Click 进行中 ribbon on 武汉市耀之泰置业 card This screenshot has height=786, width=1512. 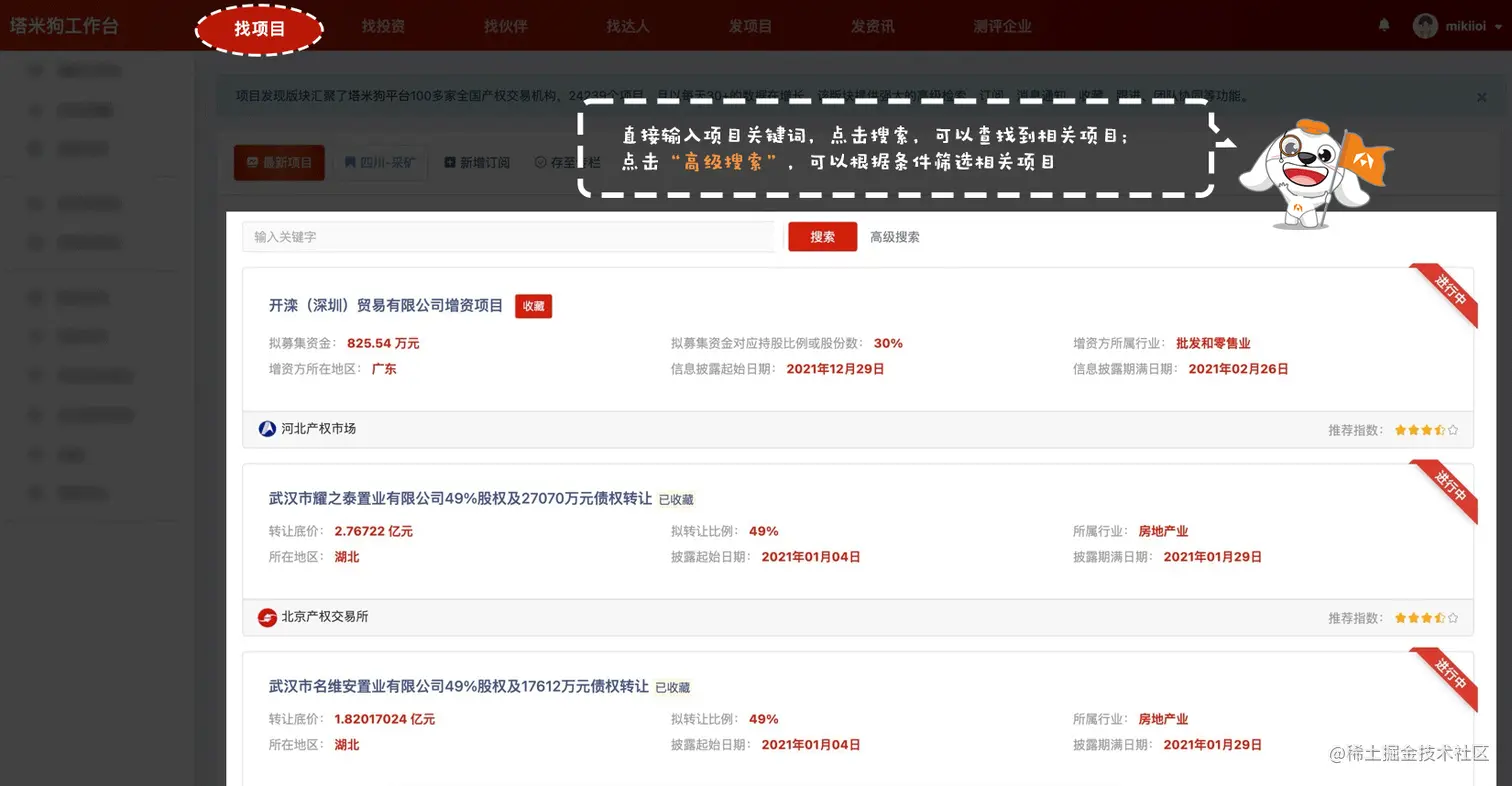point(1447,489)
